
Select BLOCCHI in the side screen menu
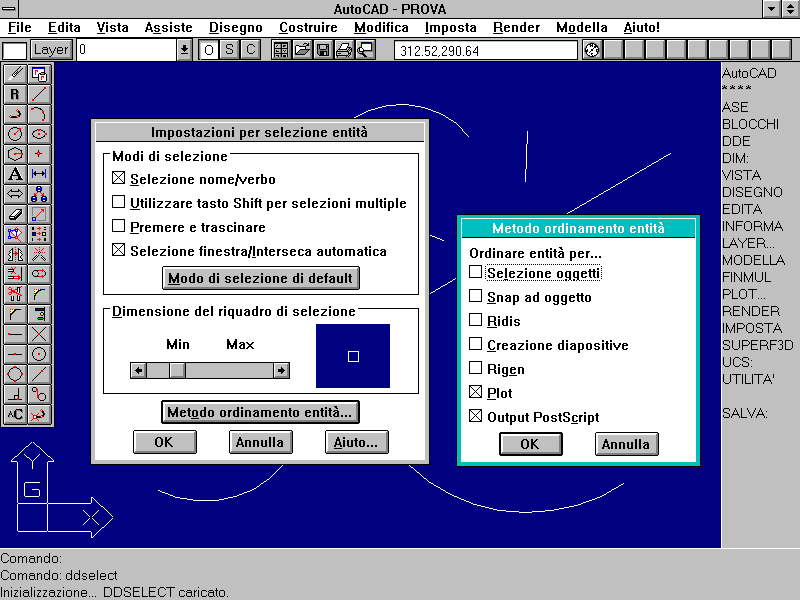tap(750, 124)
